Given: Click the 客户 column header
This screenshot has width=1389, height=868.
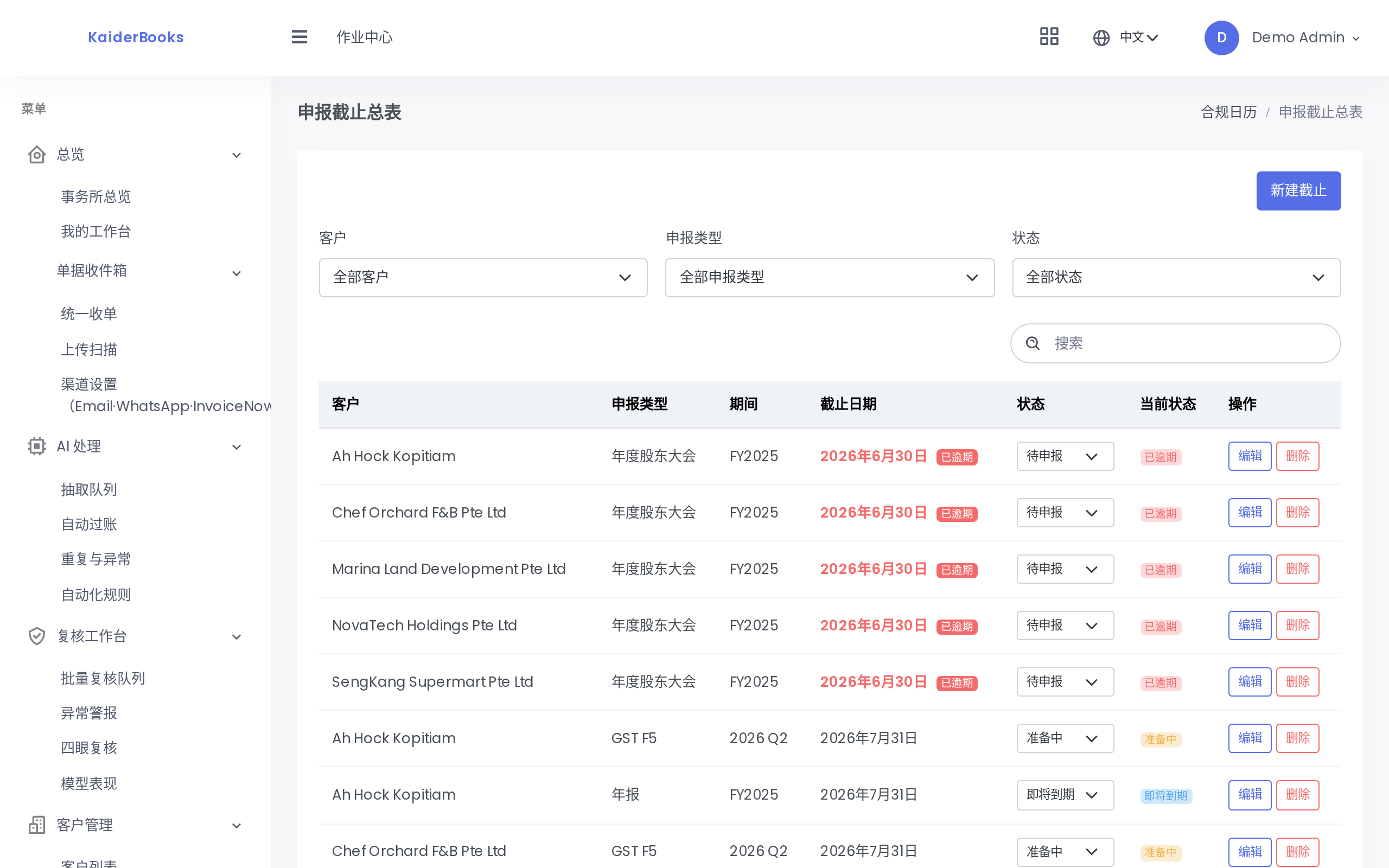Looking at the screenshot, I should pos(346,404).
